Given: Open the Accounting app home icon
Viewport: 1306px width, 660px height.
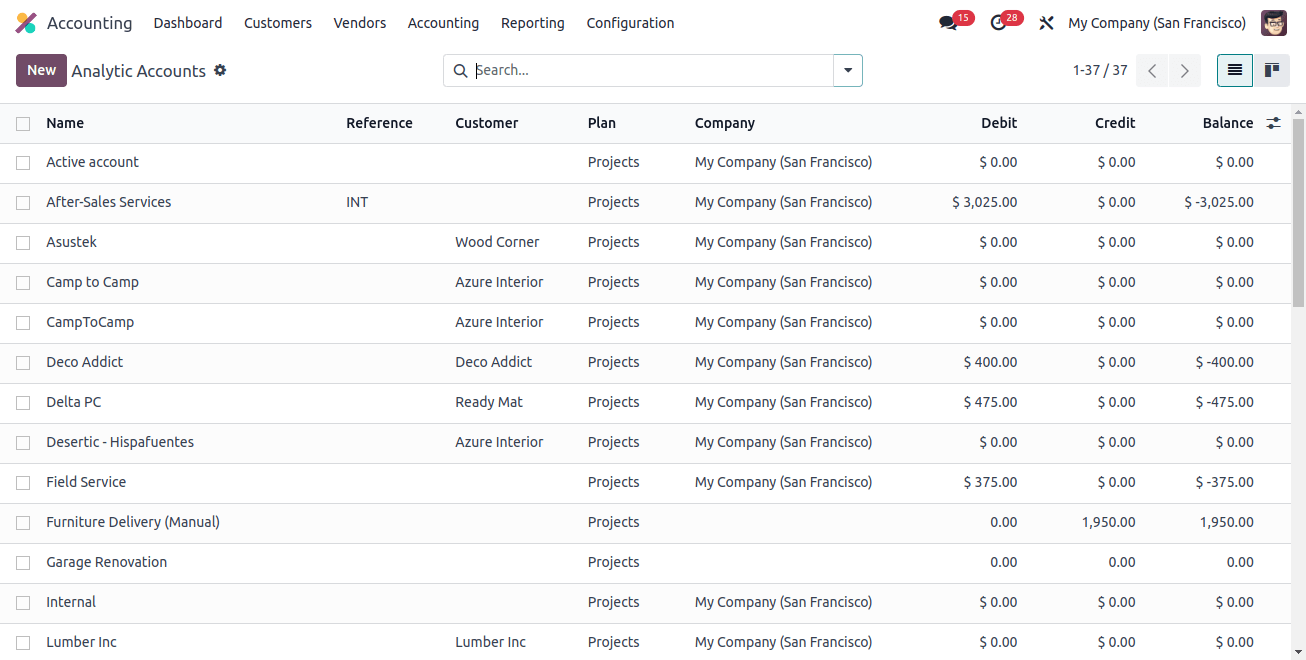Looking at the screenshot, I should (x=26, y=23).
